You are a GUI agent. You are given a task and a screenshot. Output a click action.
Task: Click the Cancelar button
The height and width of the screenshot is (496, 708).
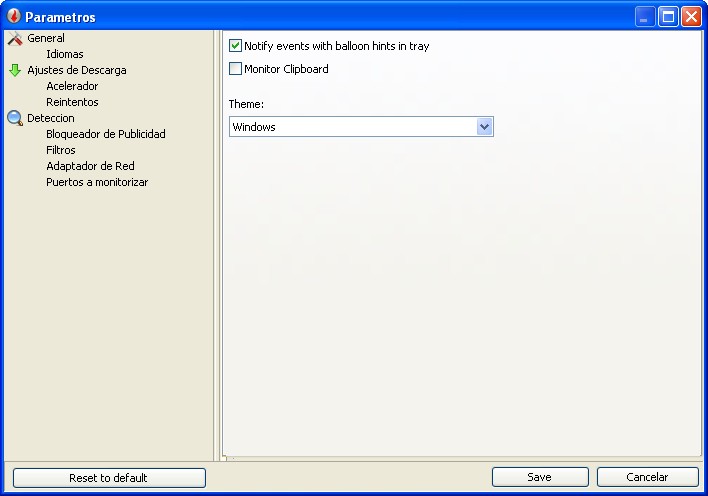tap(647, 477)
